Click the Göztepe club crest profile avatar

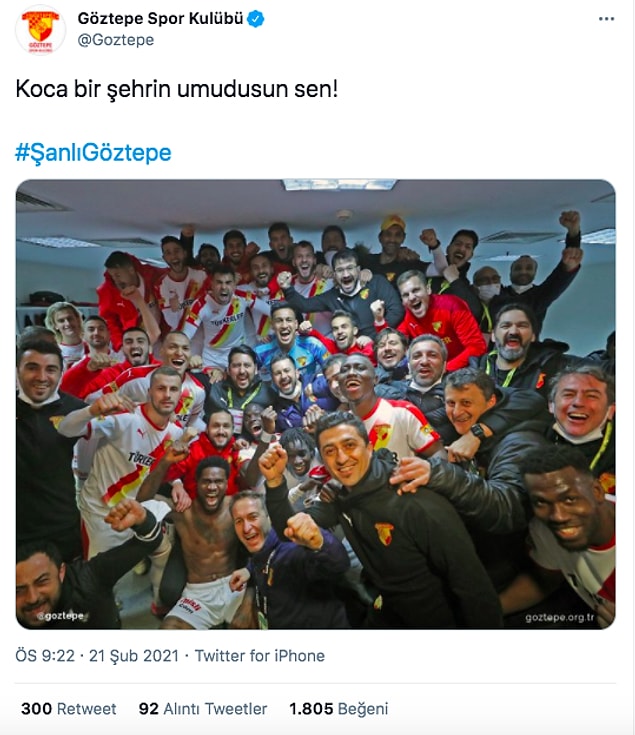click(x=40, y=30)
